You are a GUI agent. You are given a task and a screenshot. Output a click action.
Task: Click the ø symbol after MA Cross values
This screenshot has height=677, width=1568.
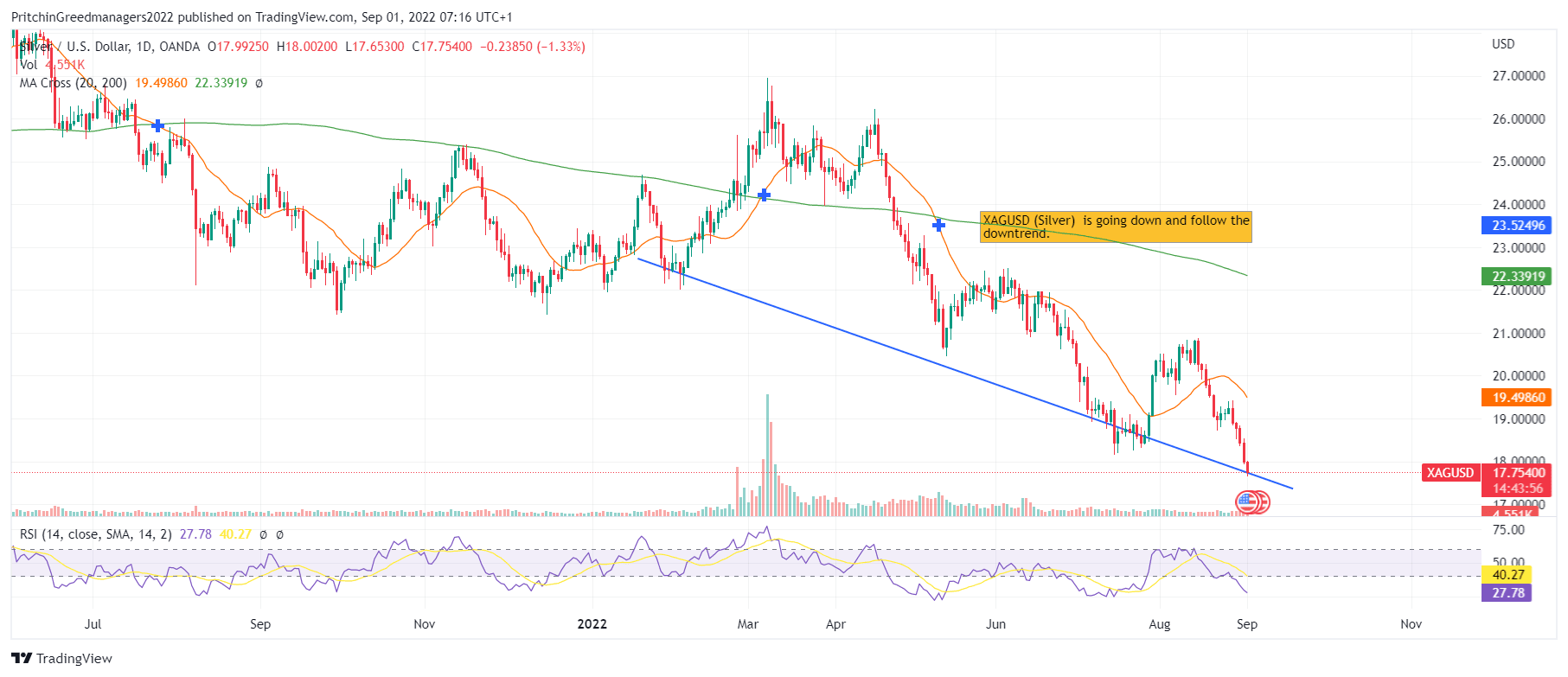[259, 83]
